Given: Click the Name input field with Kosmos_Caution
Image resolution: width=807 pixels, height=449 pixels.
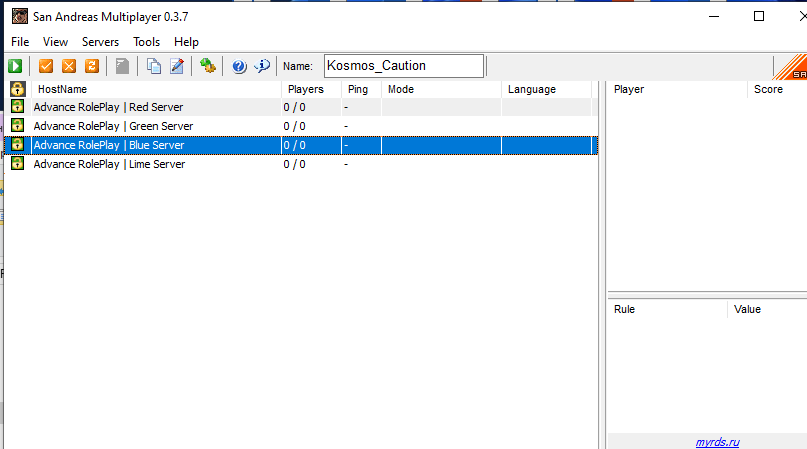Looking at the screenshot, I should [404, 66].
